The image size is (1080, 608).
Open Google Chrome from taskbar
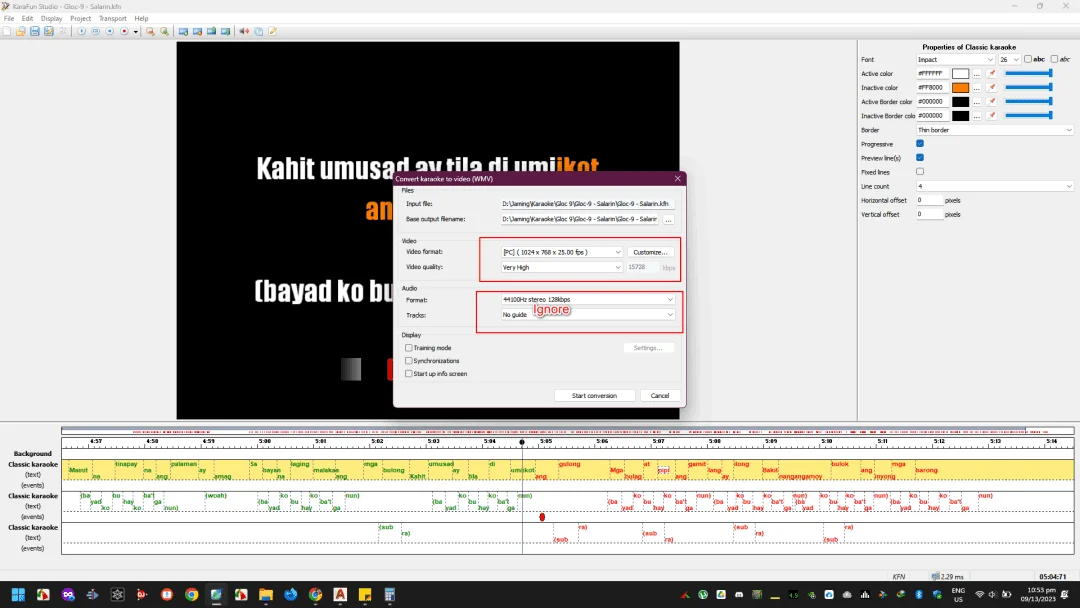click(191, 594)
